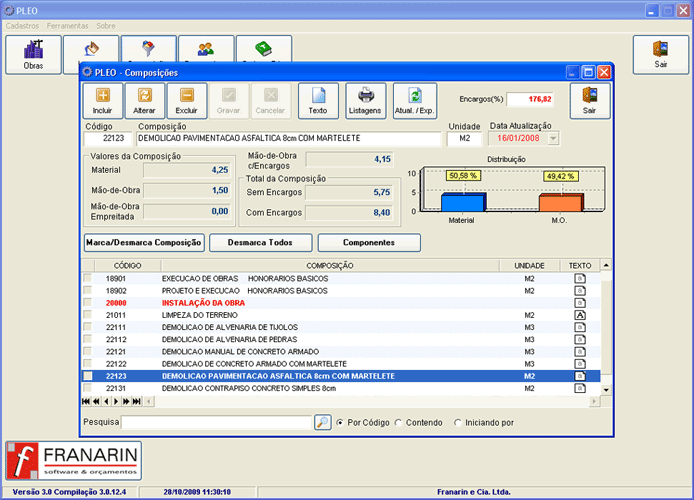This screenshot has width=694, height=500.
Task: Click list scrollbar up arrow
Action: (606, 265)
